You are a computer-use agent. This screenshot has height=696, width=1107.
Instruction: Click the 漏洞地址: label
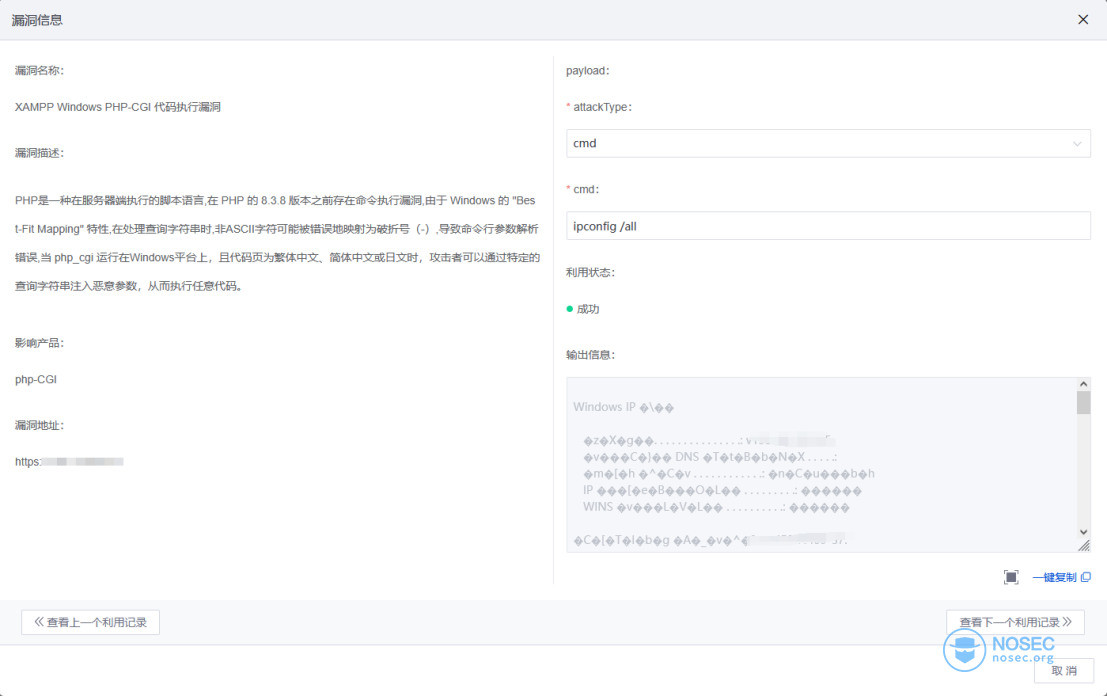tap(40, 426)
